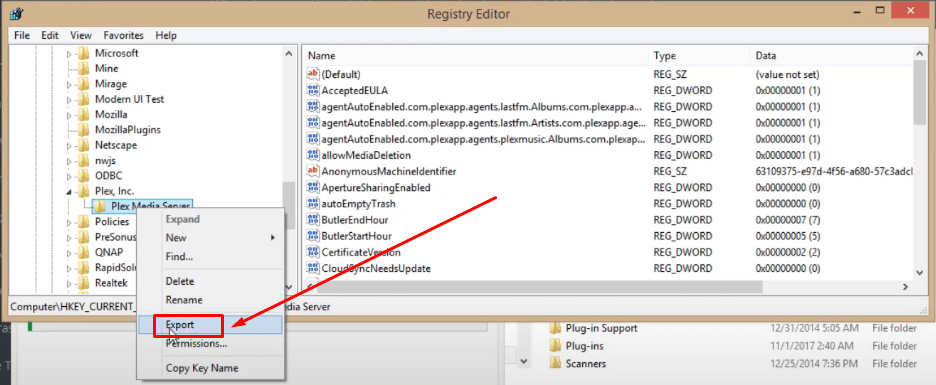Image resolution: width=936 pixels, height=385 pixels.
Task: Click the AcceptedEULA DWORD value icon
Action: point(313,91)
